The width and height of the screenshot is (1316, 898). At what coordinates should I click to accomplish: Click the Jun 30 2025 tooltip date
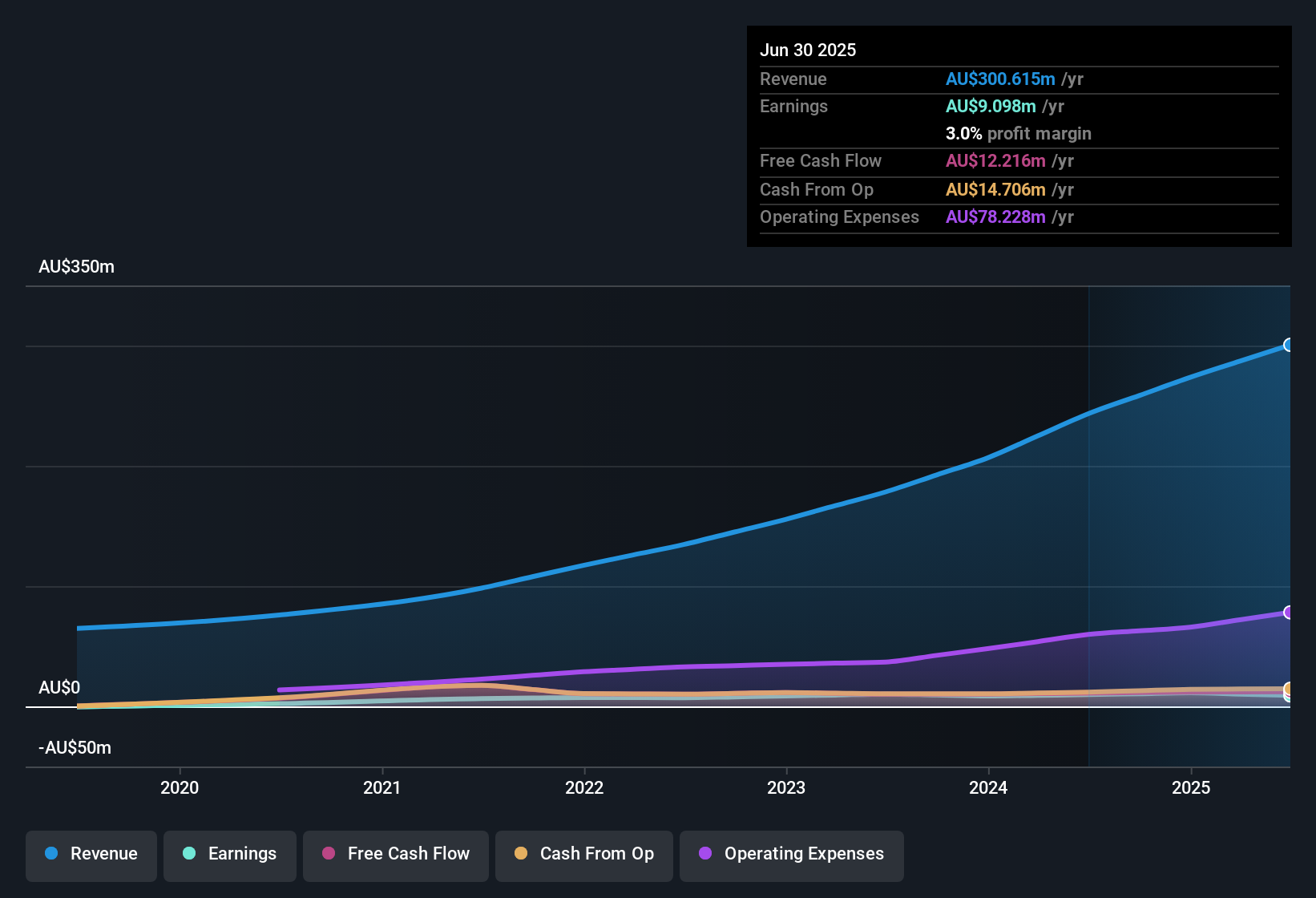(x=808, y=50)
